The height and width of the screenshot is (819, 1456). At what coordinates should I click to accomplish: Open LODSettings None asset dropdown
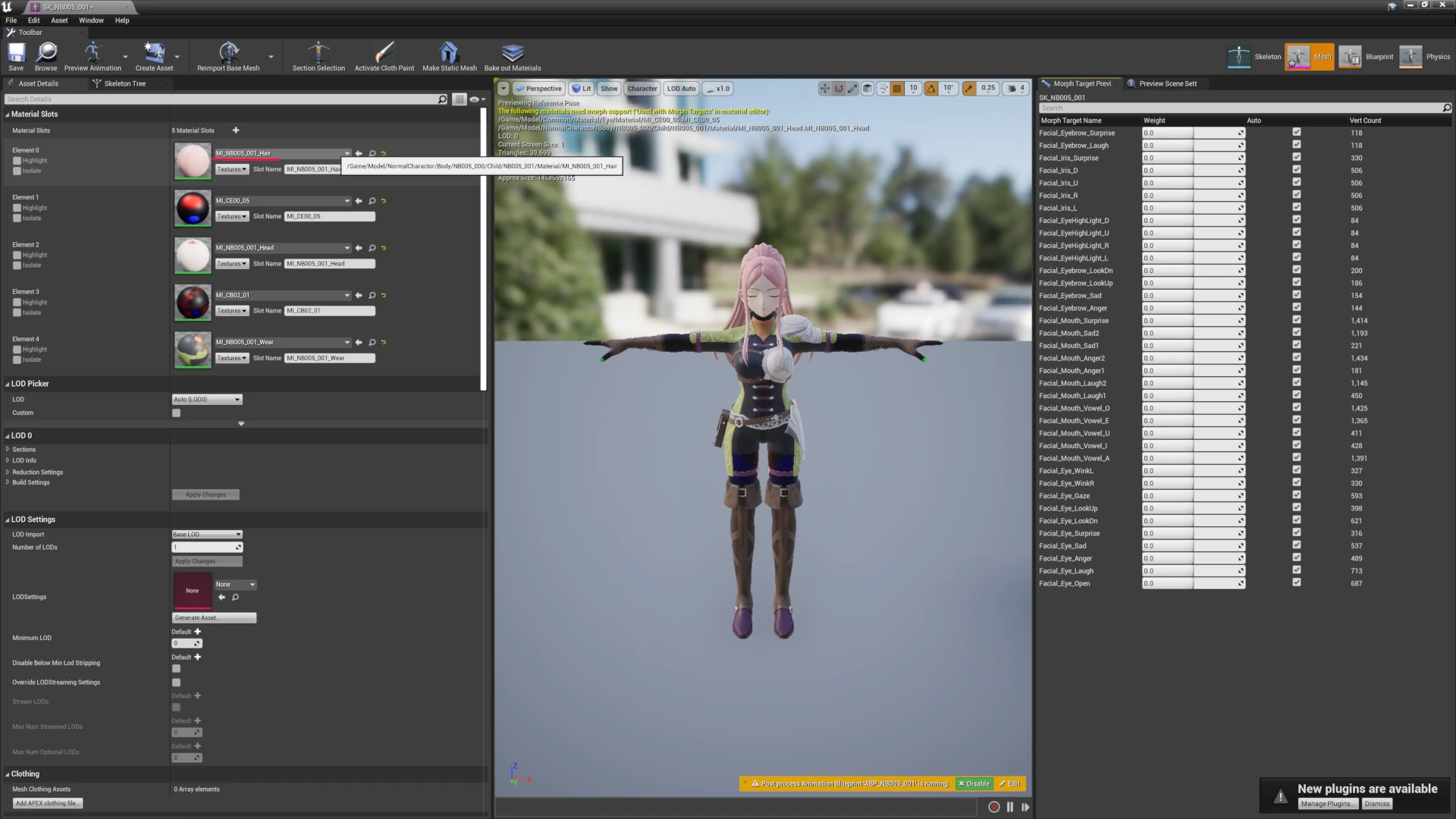(x=236, y=585)
